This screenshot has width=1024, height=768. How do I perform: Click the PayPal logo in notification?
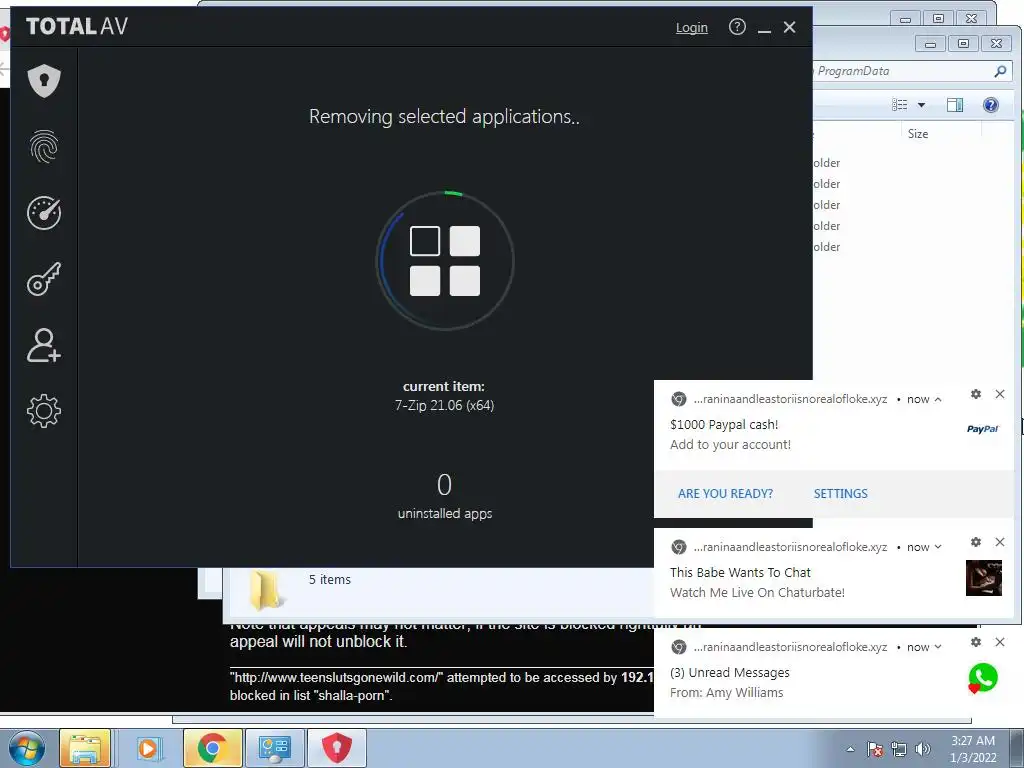983,429
